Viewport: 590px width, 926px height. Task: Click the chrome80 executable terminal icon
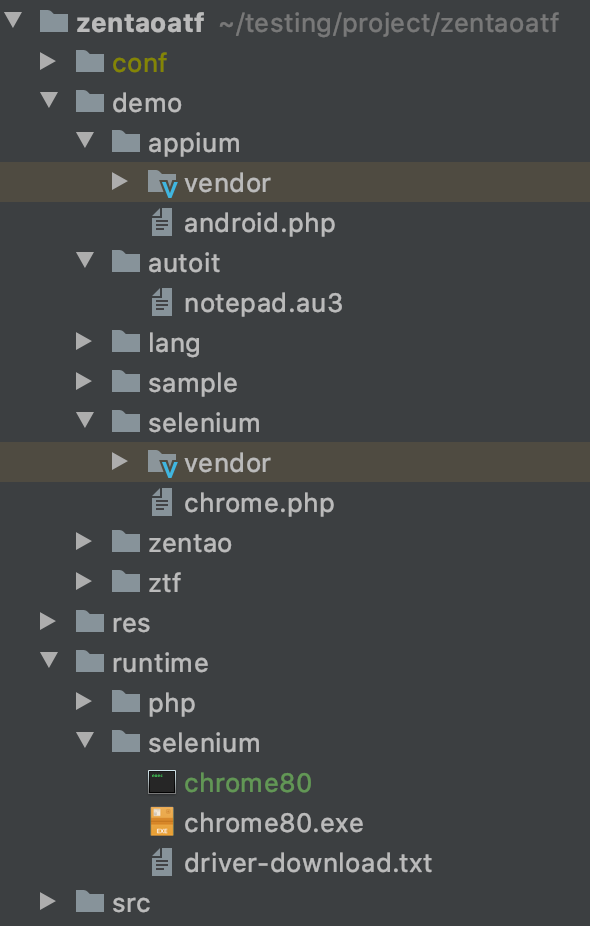pyautogui.click(x=162, y=782)
